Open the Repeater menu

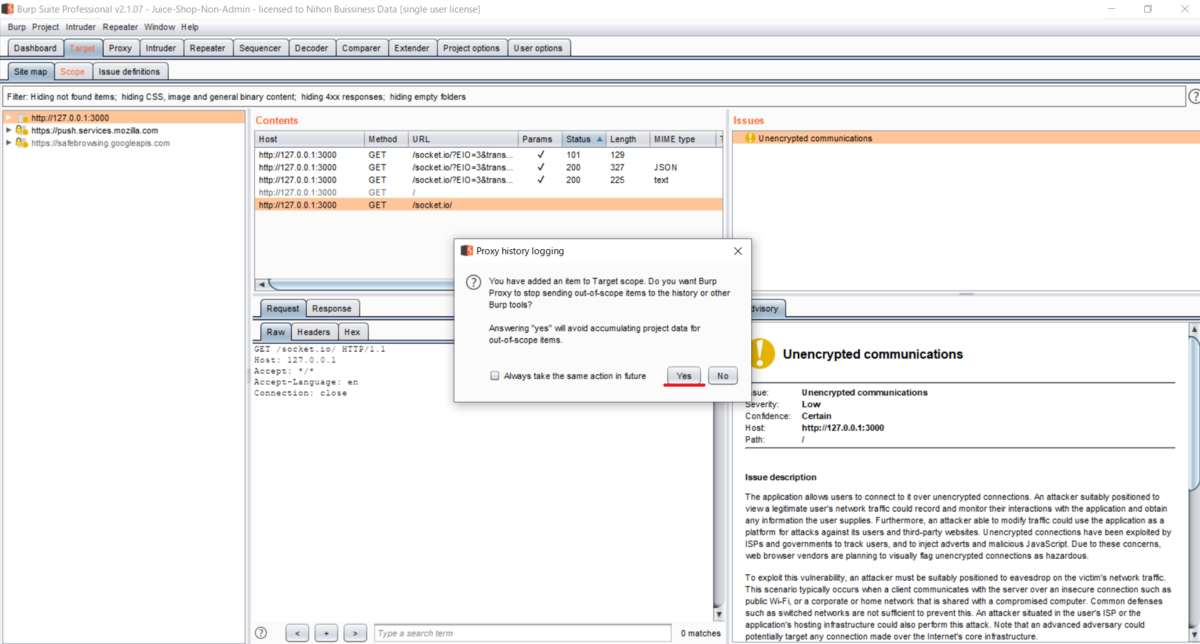tap(120, 27)
